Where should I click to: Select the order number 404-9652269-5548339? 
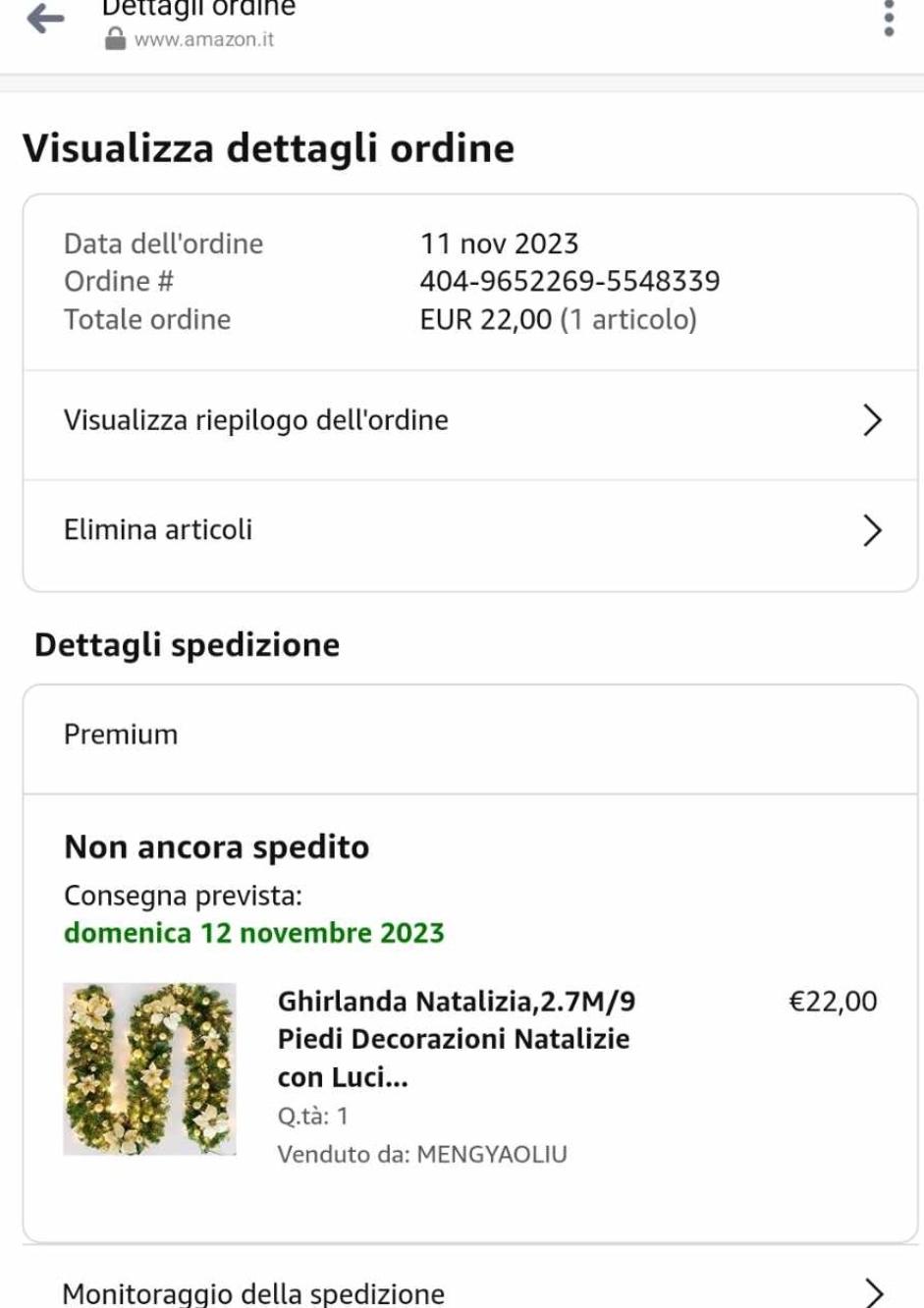[570, 282]
